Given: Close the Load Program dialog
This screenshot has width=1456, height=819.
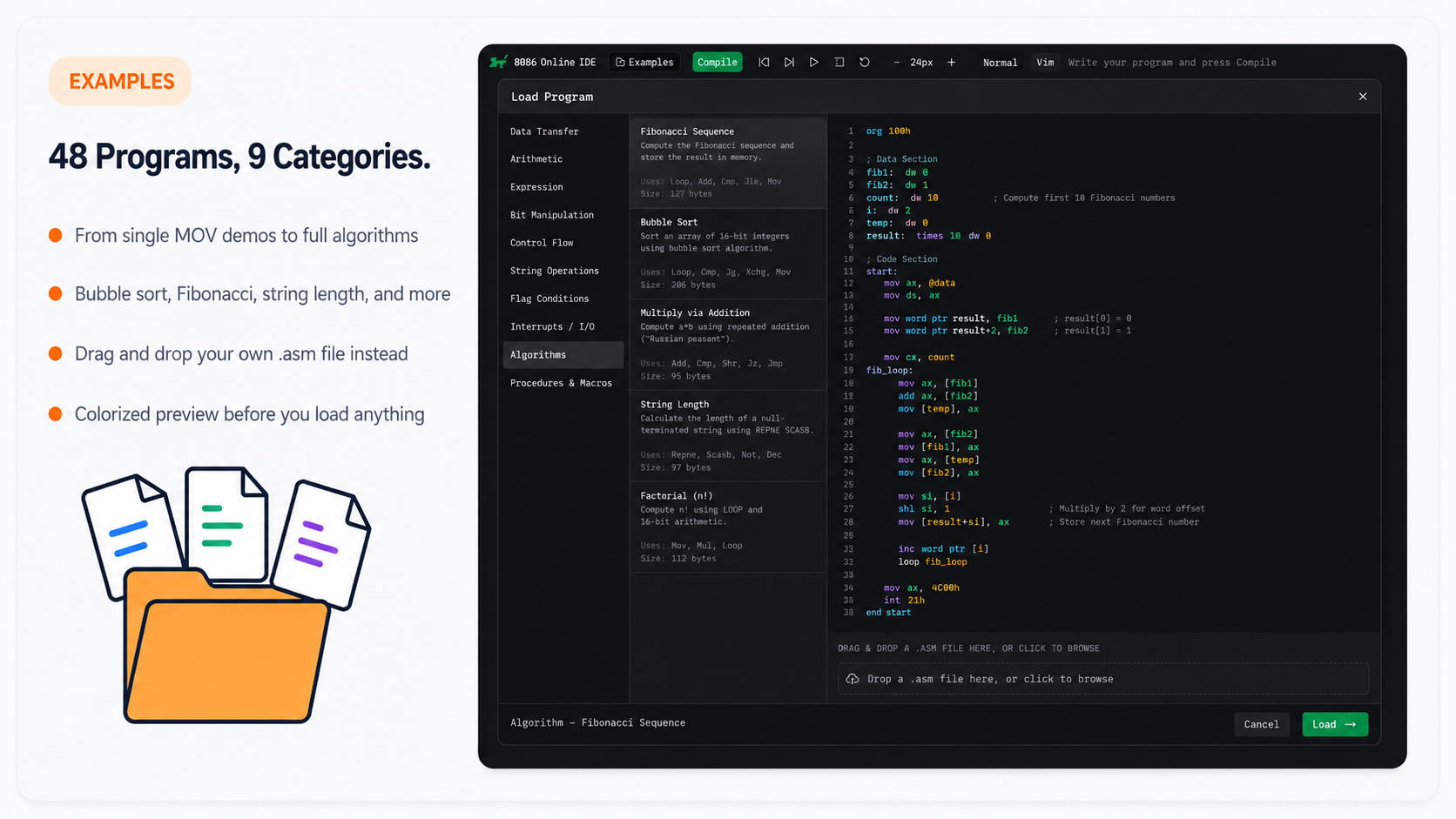Looking at the screenshot, I should [x=1363, y=97].
